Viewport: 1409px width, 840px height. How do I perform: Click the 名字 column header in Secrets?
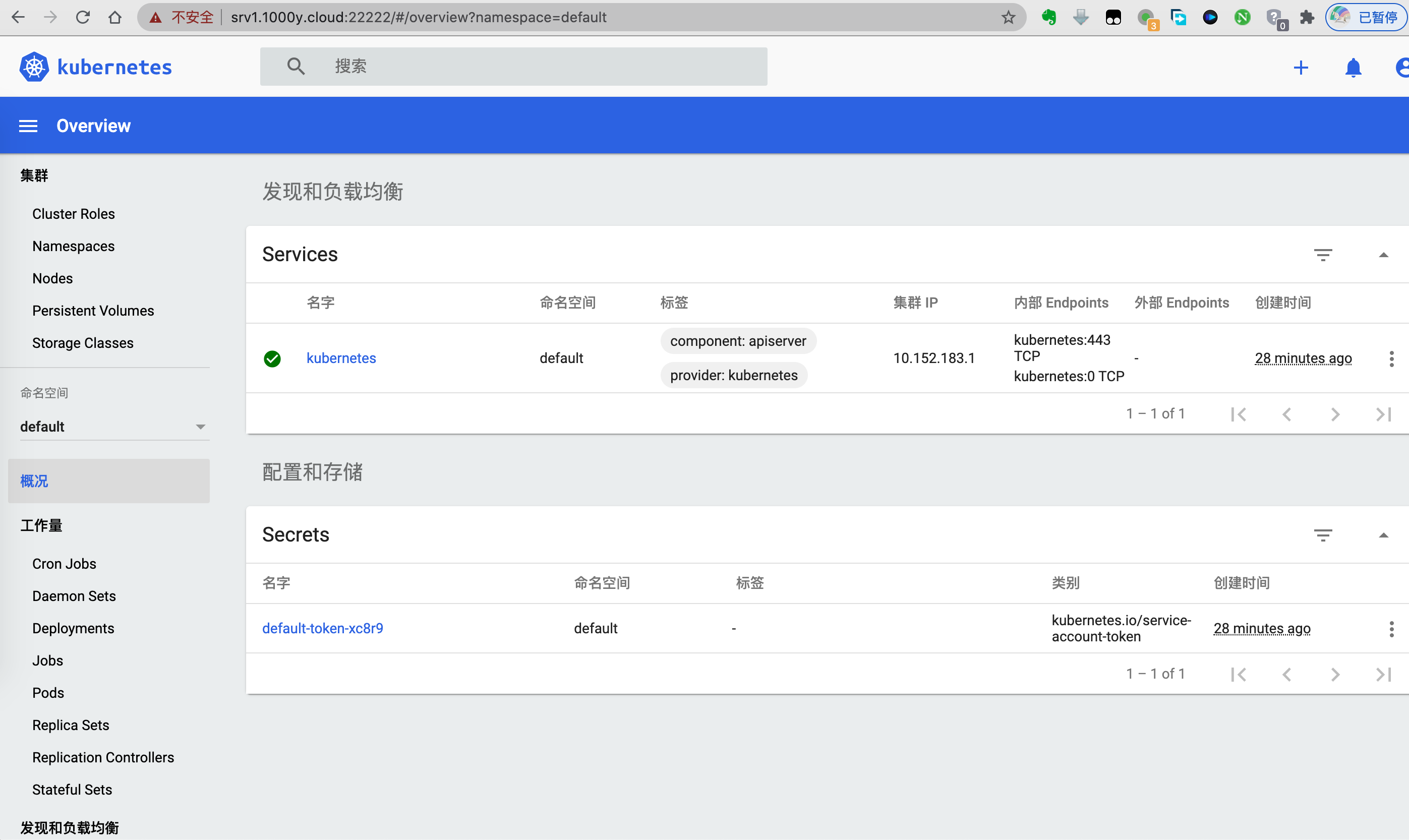(x=276, y=583)
